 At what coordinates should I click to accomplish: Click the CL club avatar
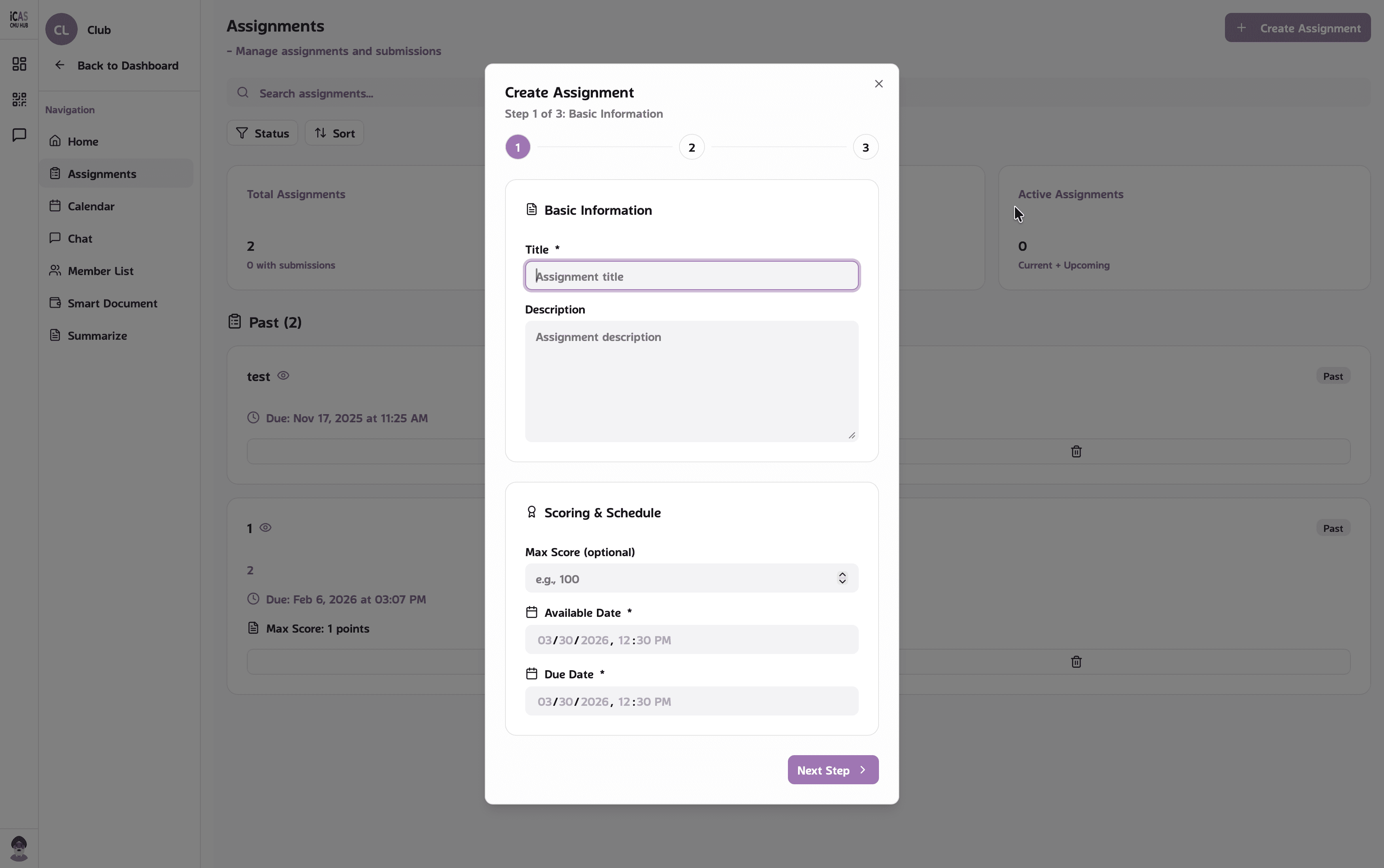pos(62,29)
